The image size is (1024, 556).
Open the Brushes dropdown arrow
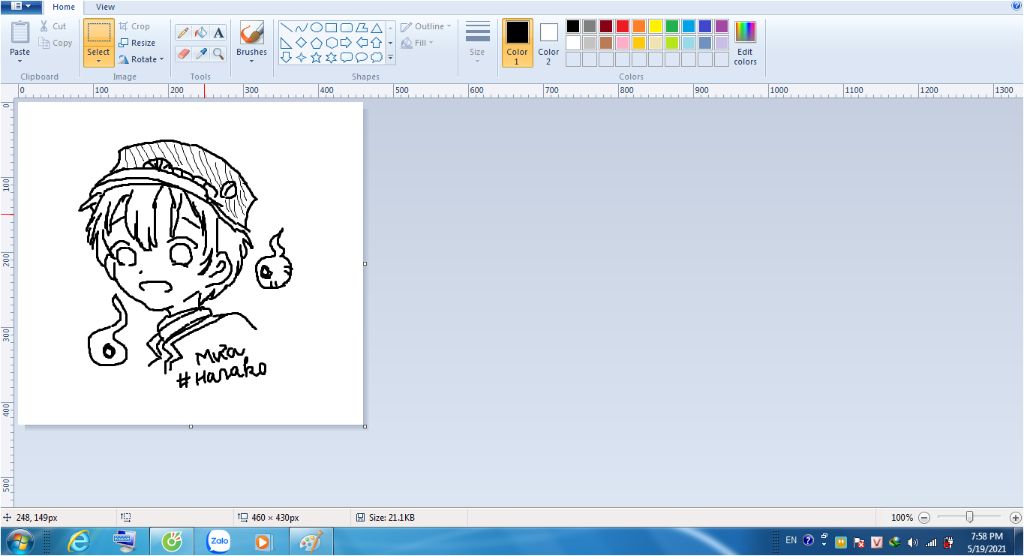pyautogui.click(x=251, y=61)
